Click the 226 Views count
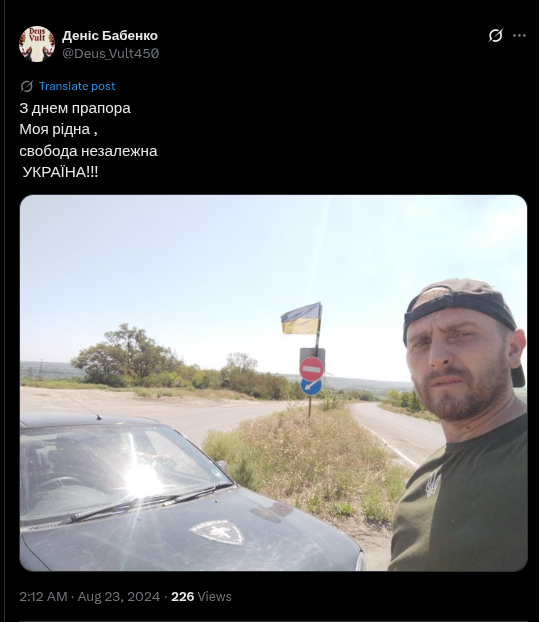This screenshot has height=622, width=539. point(201,597)
